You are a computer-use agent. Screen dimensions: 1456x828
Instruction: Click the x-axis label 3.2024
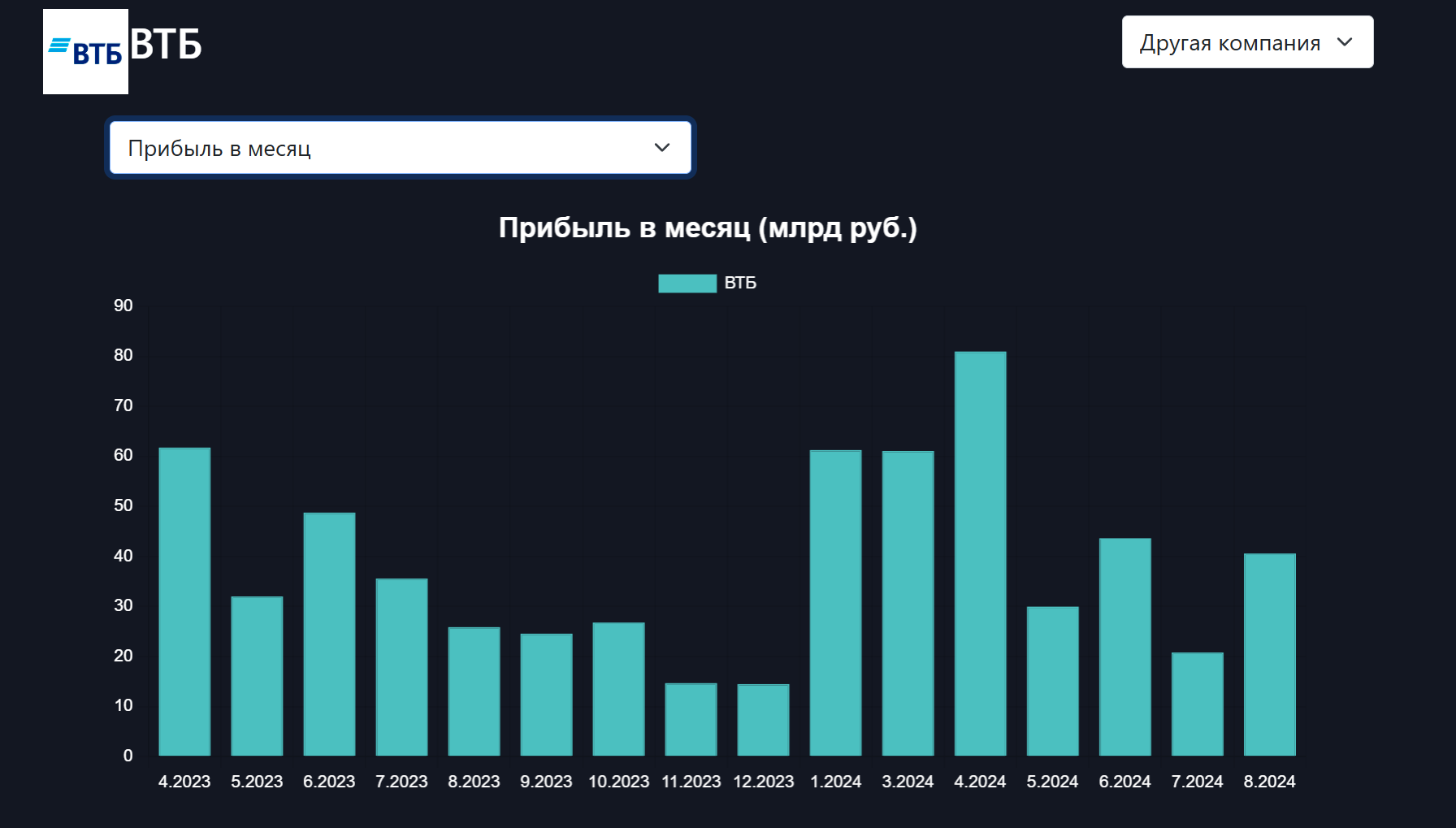point(908,782)
